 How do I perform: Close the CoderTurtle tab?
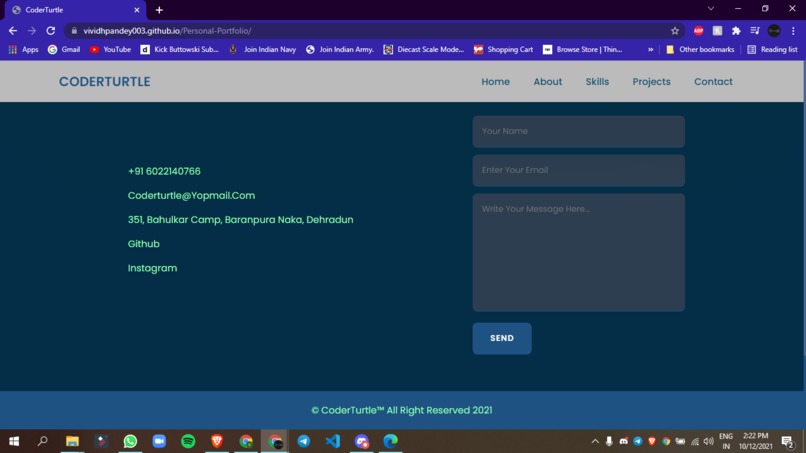point(137,10)
